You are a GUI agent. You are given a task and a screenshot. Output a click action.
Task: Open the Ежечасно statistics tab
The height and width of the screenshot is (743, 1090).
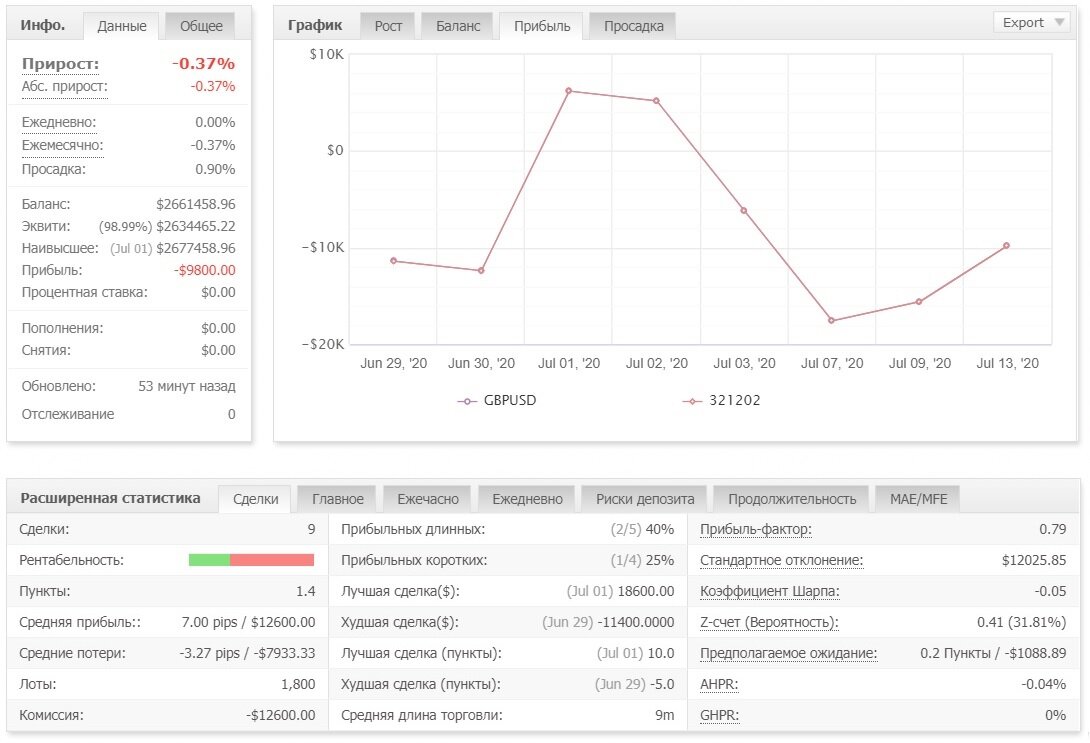(x=428, y=499)
